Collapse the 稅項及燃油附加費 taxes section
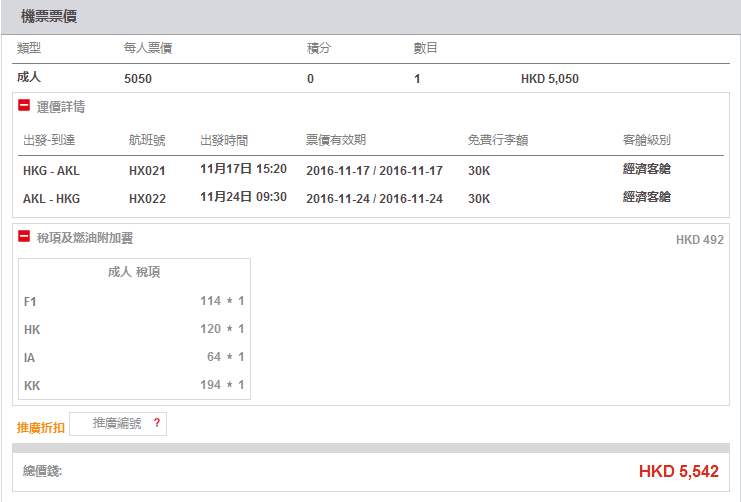Viewport: 741px width, 502px height. pos(24,236)
